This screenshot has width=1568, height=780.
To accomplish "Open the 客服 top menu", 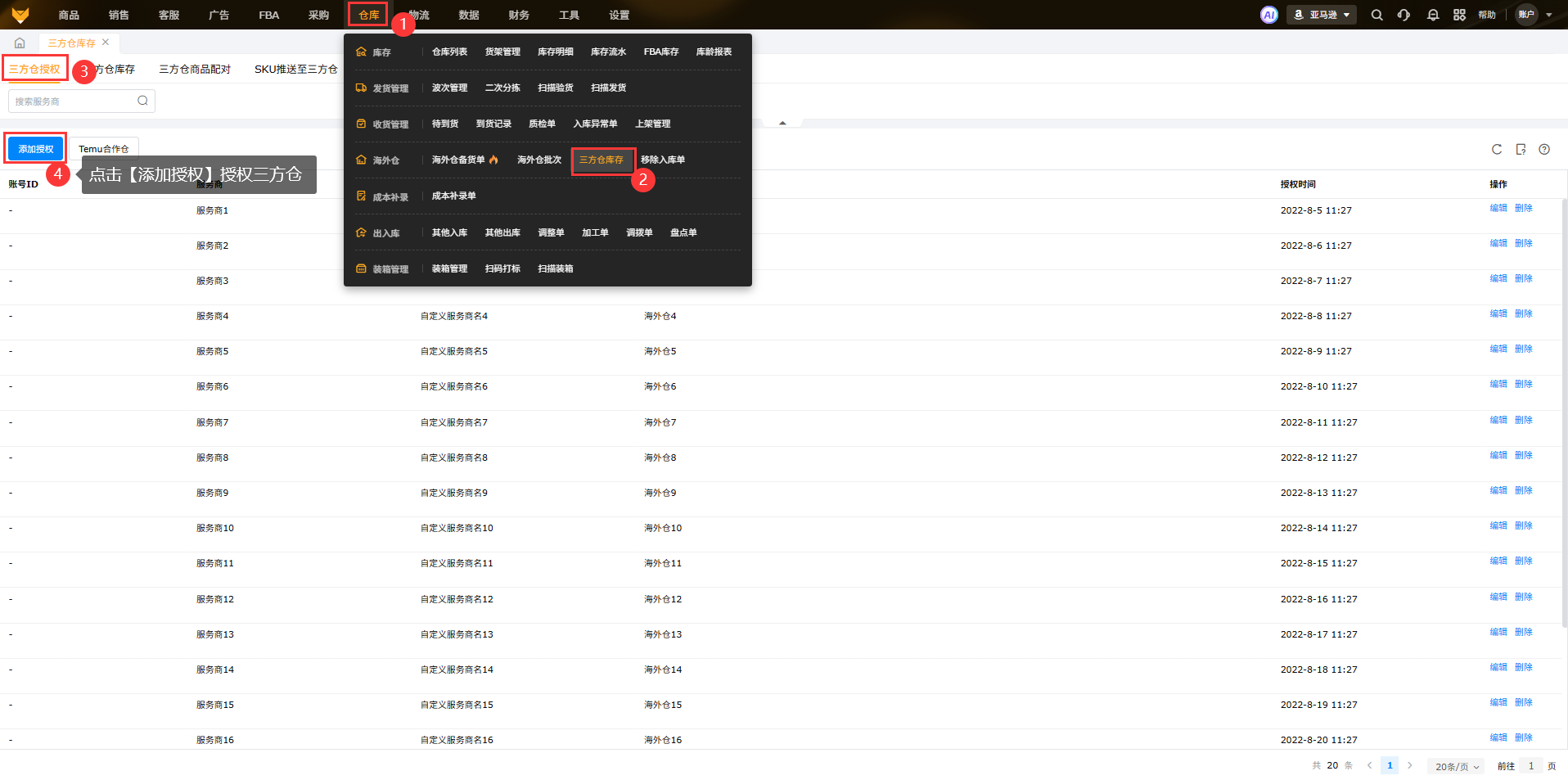I will pos(169,15).
